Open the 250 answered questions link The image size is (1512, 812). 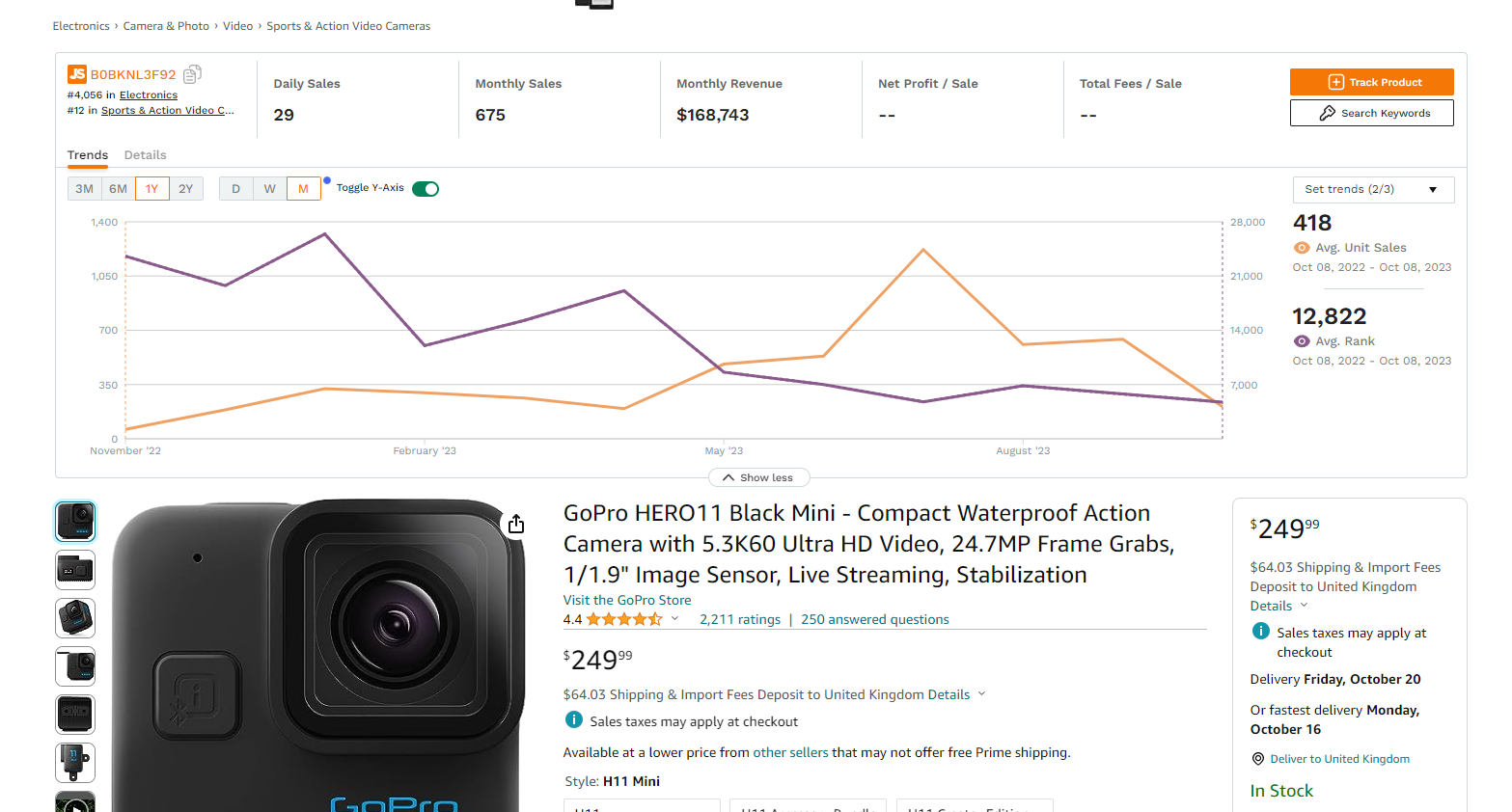pyautogui.click(x=874, y=619)
